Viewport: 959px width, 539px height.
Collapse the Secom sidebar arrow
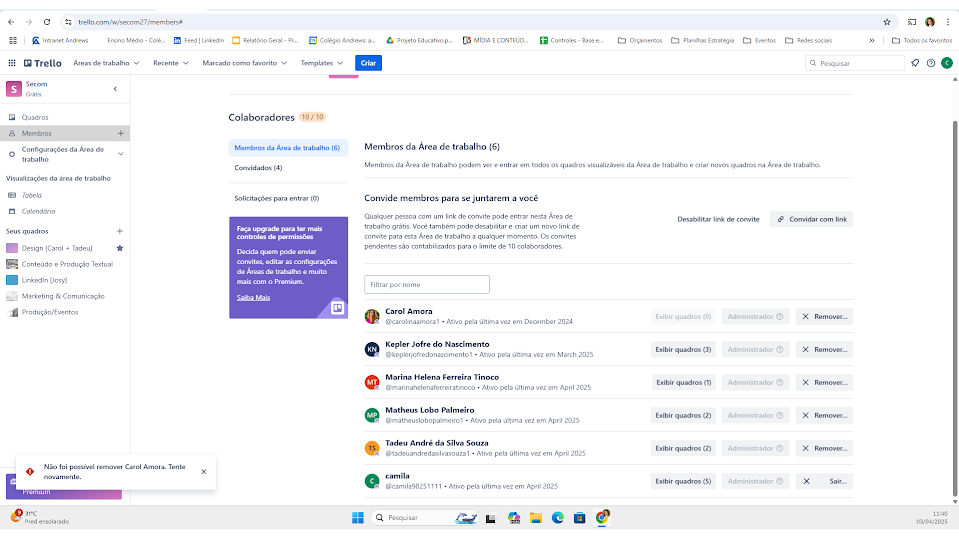[x=115, y=89]
